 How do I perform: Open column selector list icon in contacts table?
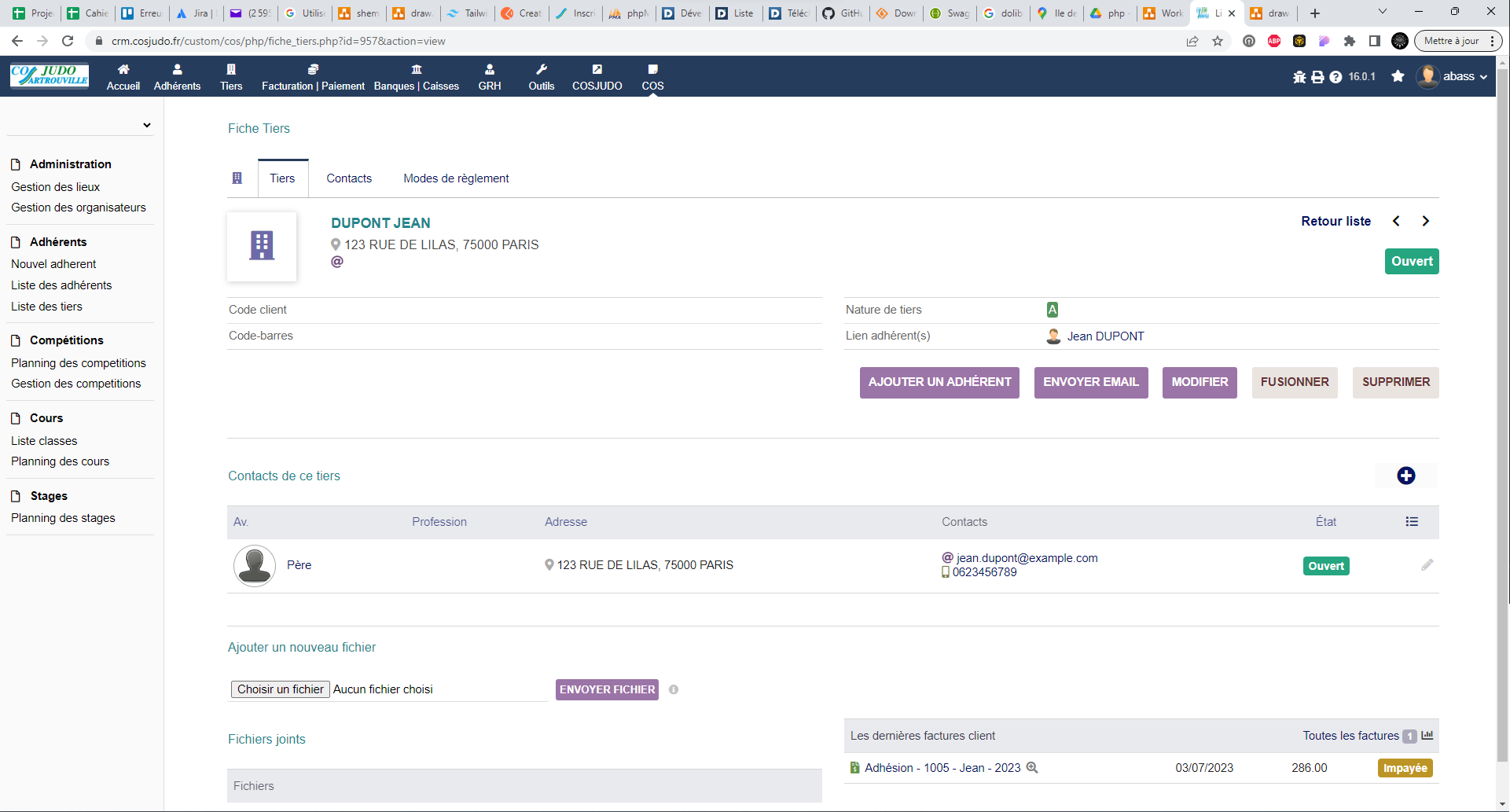pyautogui.click(x=1412, y=522)
